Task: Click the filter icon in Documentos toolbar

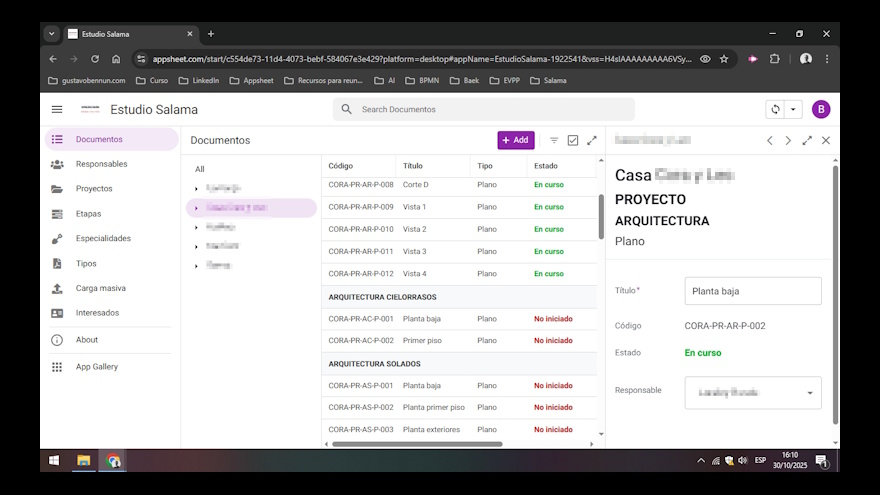Action: tap(554, 141)
